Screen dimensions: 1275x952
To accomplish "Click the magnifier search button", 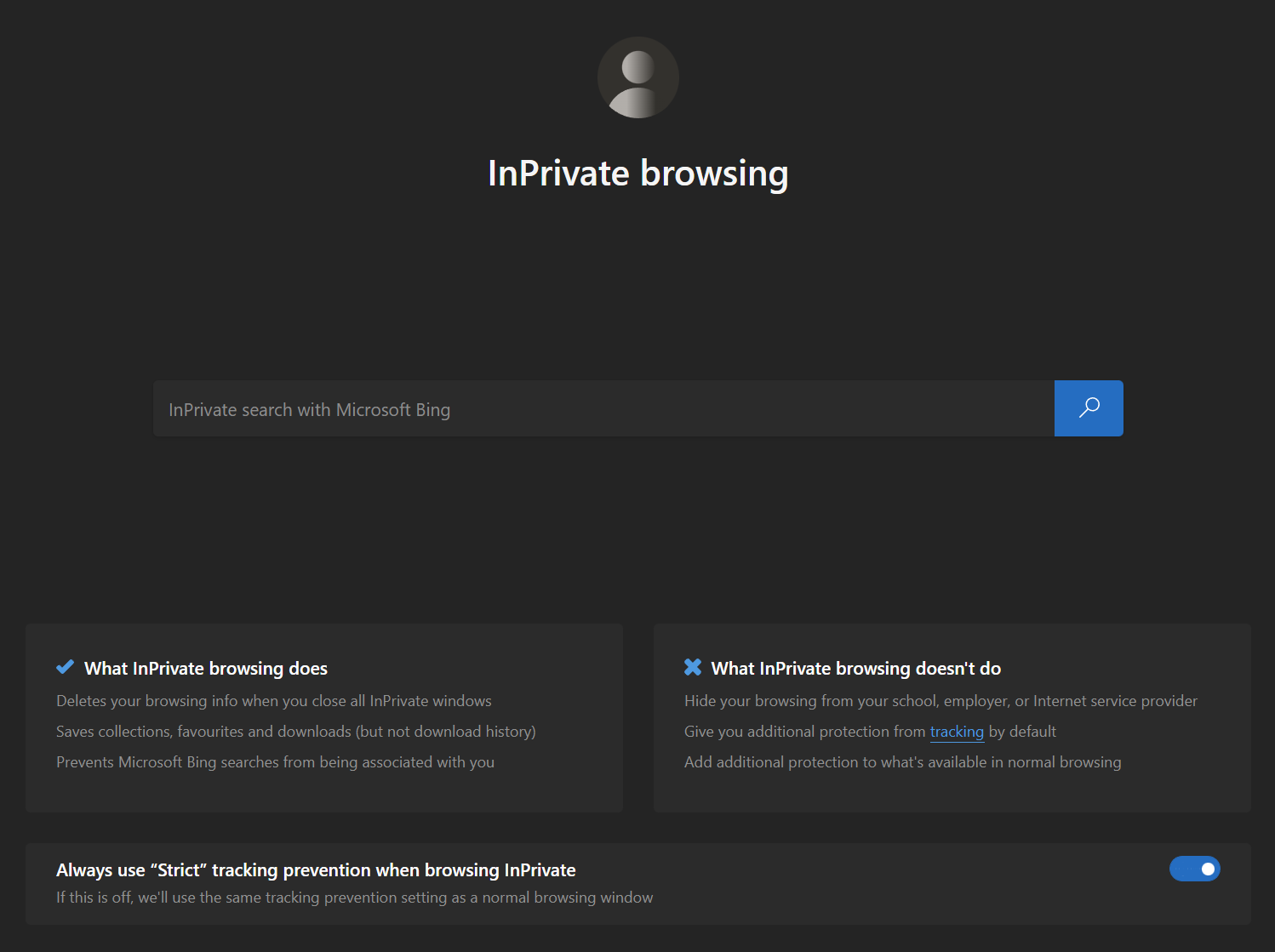I will pyautogui.click(x=1088, y=408).
